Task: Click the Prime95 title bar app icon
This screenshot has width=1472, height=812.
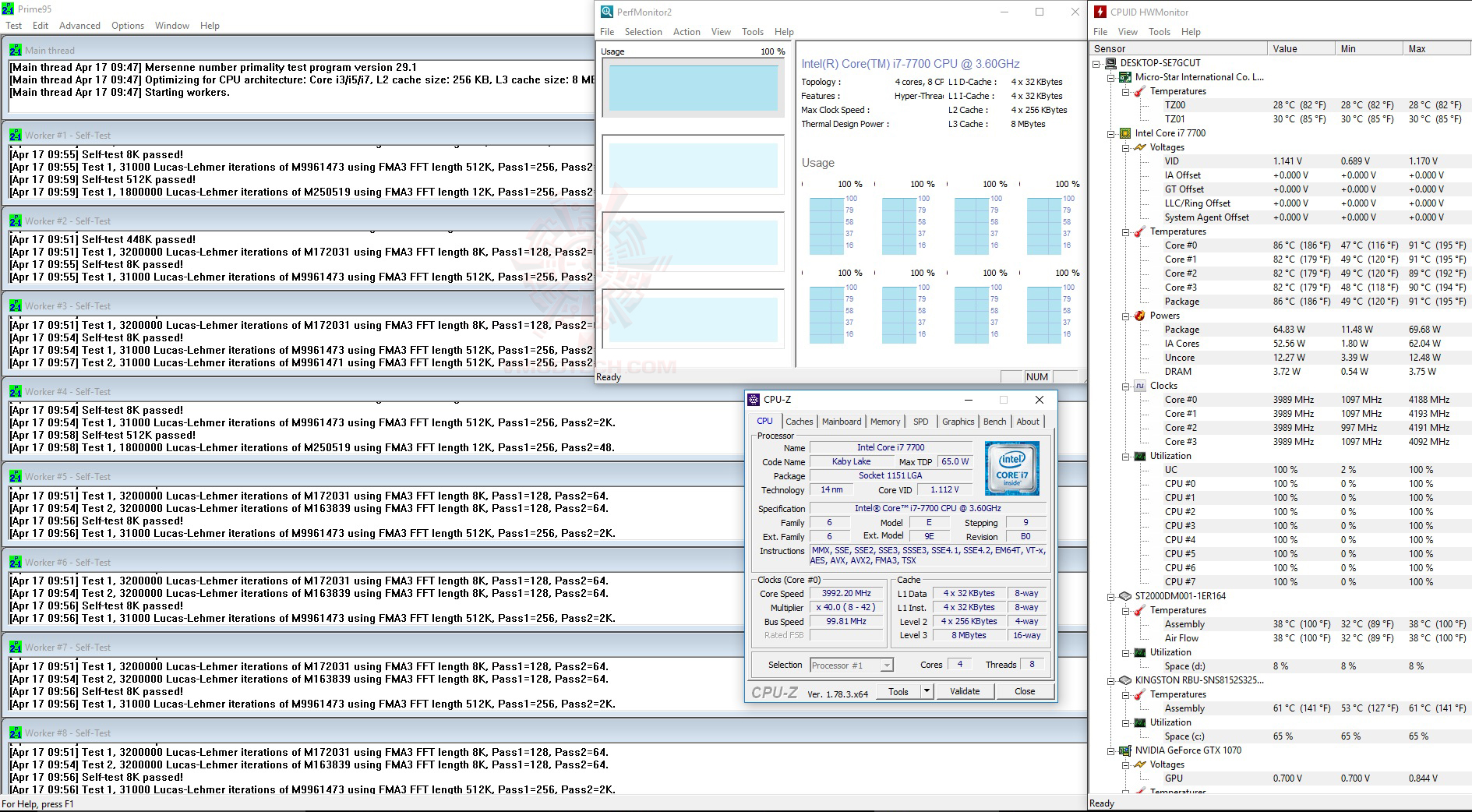Action: tap(8, 9)
